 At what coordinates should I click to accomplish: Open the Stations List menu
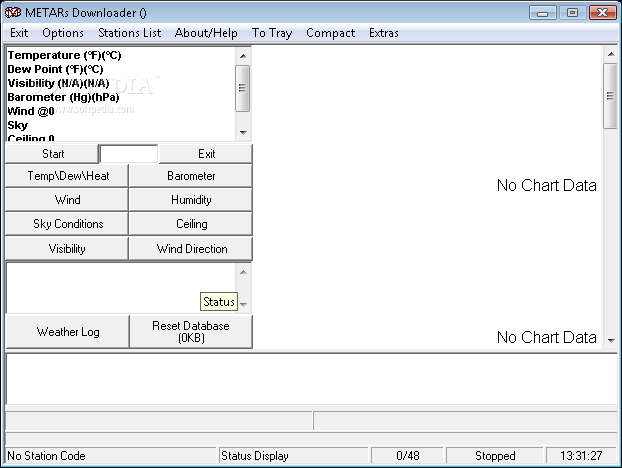coord(129,33)
